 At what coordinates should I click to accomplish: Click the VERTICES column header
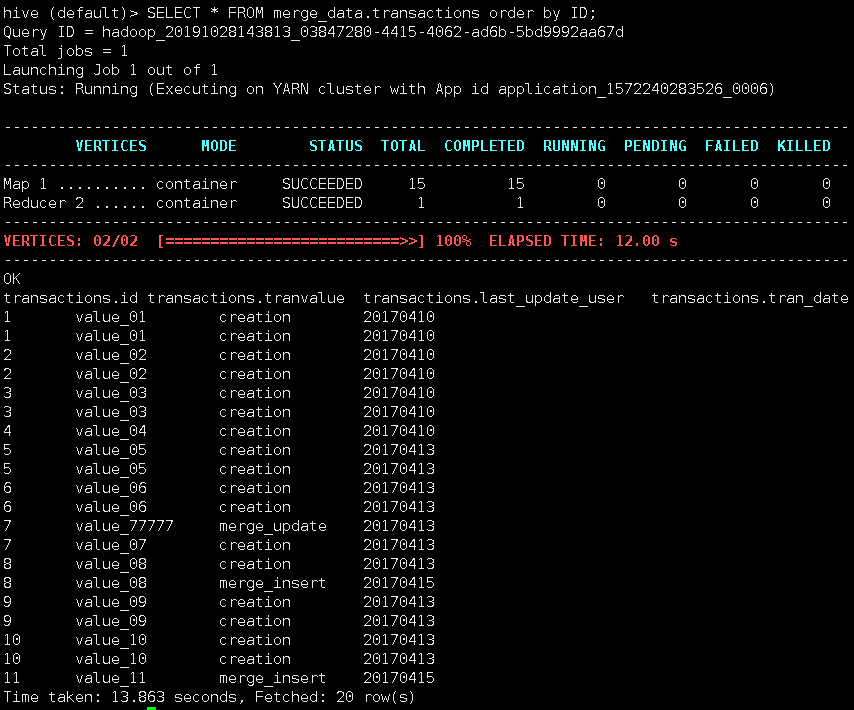tap(110, 145)
